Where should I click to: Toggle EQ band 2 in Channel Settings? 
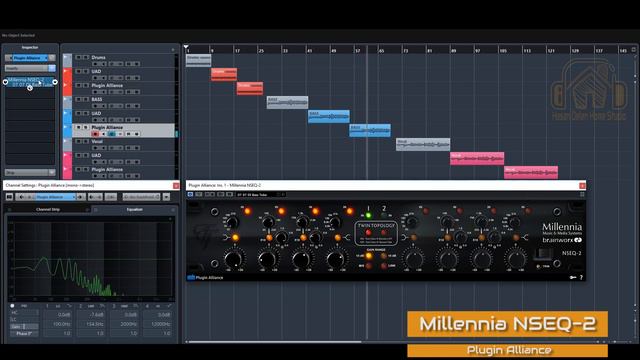tap(81, 306)
